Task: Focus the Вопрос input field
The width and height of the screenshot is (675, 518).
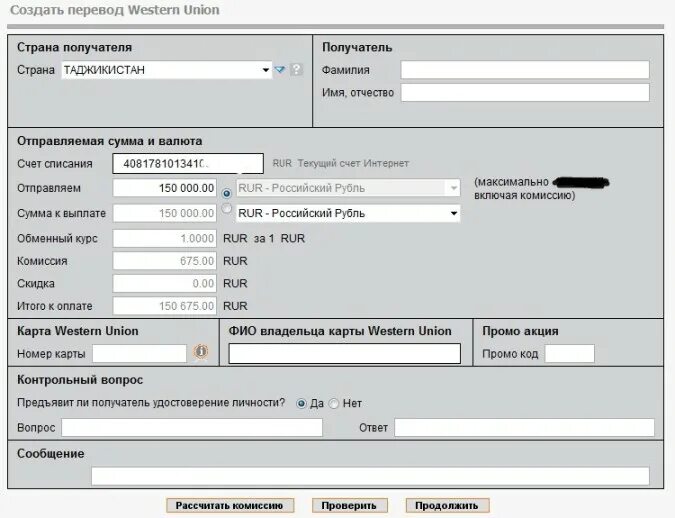Action: pyautogui.click(x=192, y=428)
